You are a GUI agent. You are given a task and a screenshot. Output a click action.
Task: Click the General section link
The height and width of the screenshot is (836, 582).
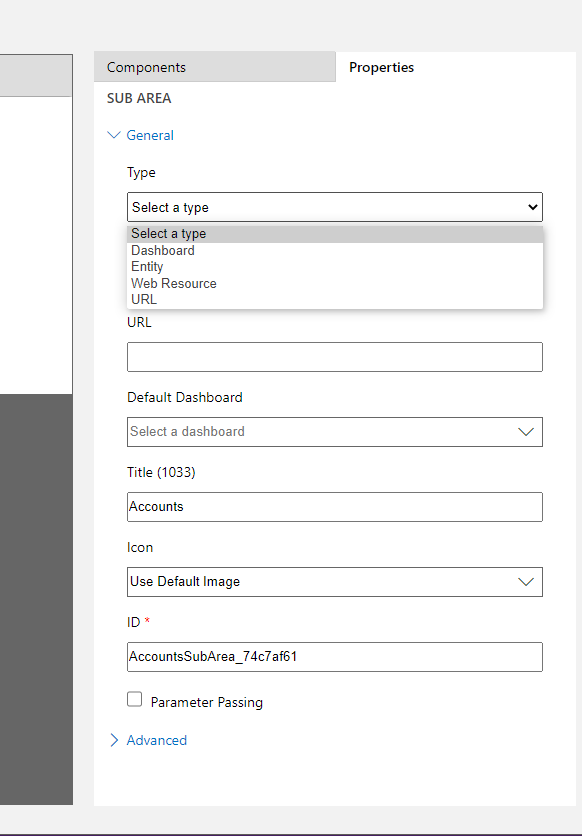[150, 135]
